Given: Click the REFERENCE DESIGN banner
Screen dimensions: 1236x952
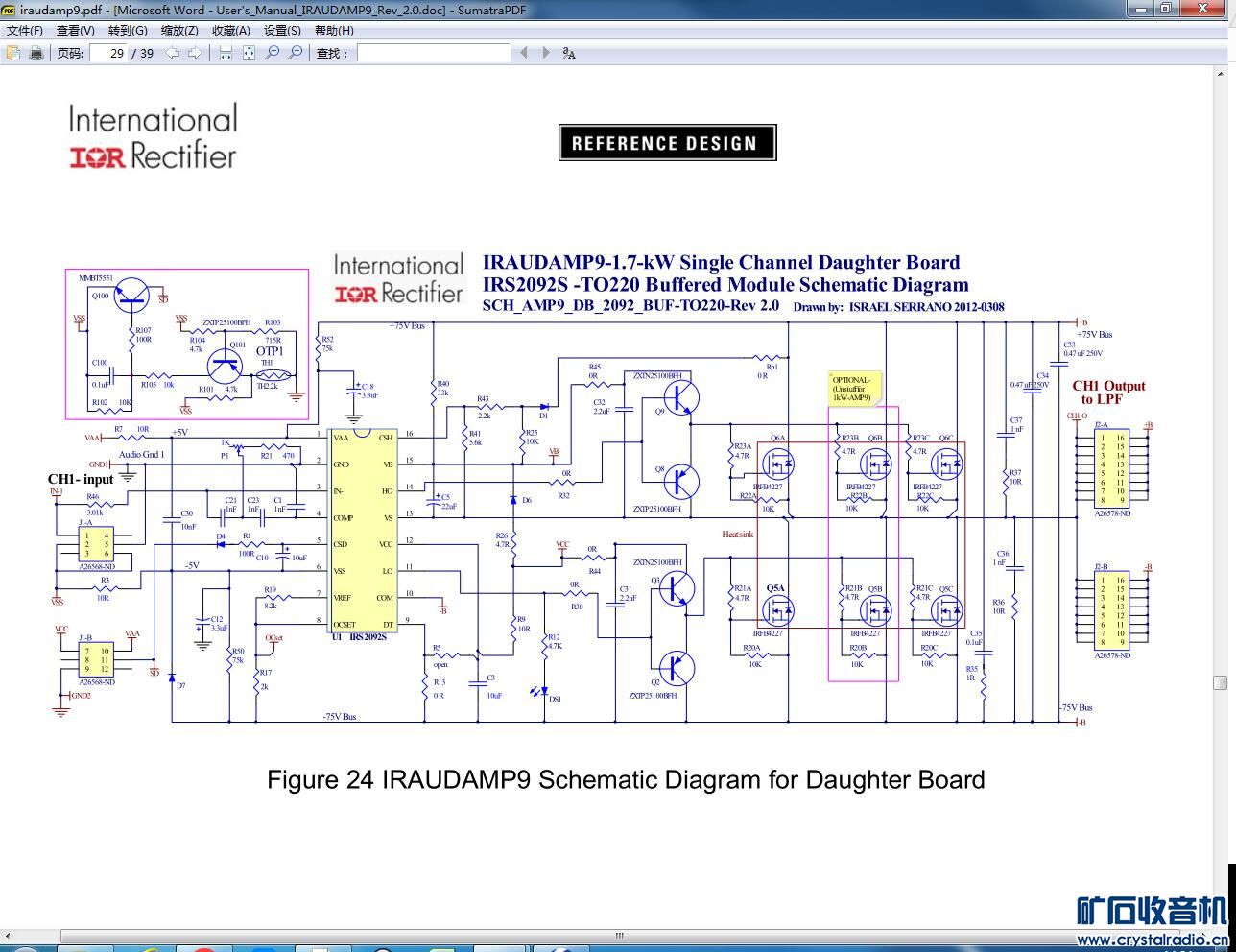Looking at the screenshot, I should click(667, 143).
